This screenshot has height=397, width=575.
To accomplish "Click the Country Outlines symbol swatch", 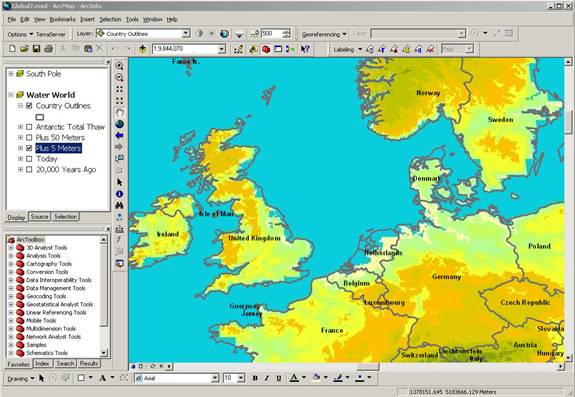I will (40, 117).
